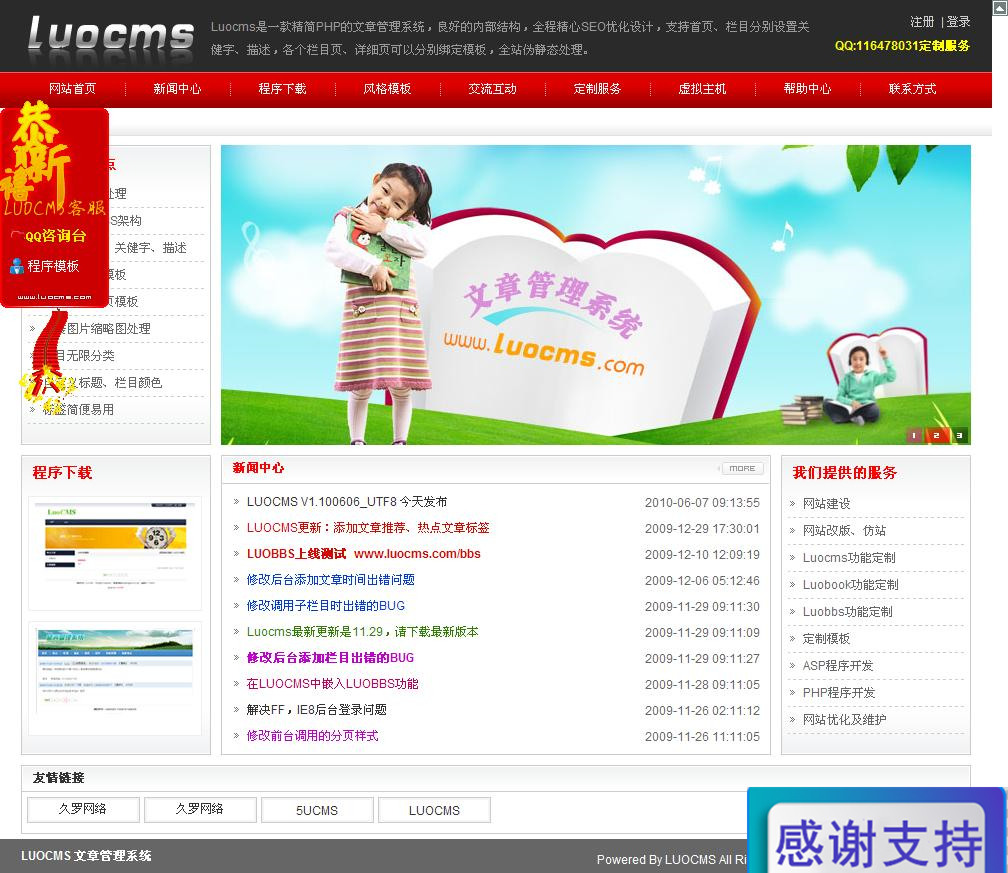This screenshot has width=1008, height=873.
Task: Open 定制服务 in the navigation bar
Action: pos(597,89)
